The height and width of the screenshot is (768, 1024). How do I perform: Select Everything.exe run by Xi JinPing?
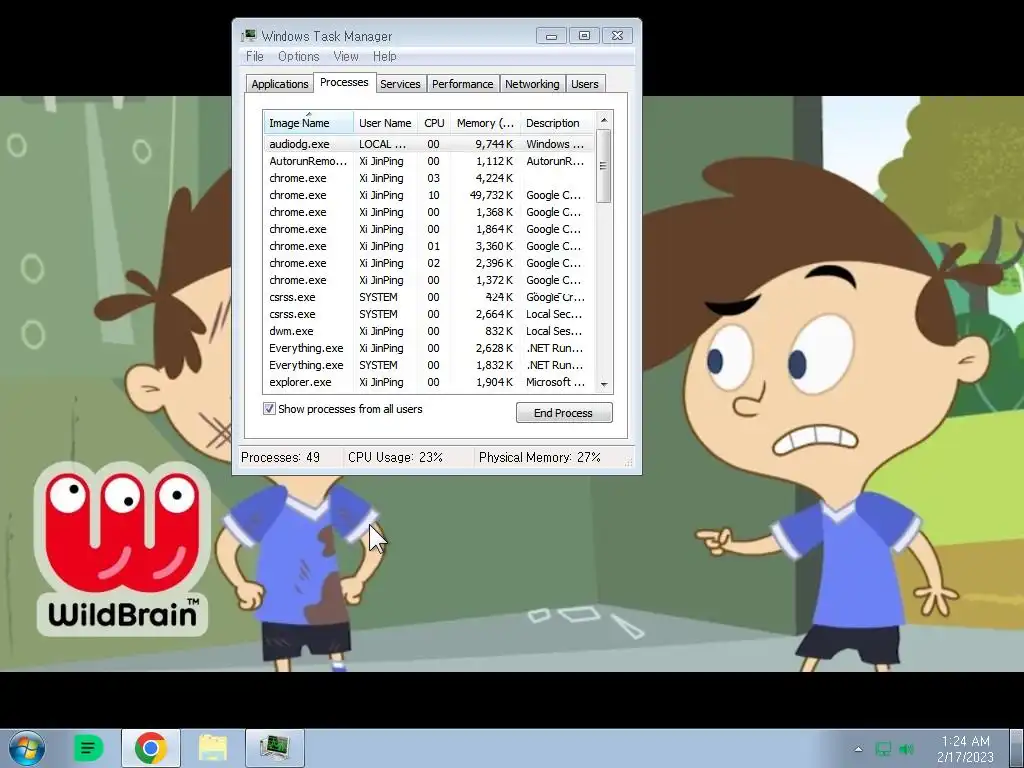(x=429, y=347)
